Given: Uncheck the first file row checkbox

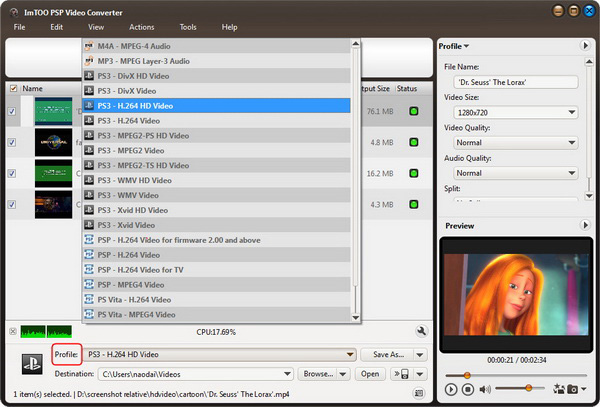Looking at the screenshot, I should coord(12,111).
